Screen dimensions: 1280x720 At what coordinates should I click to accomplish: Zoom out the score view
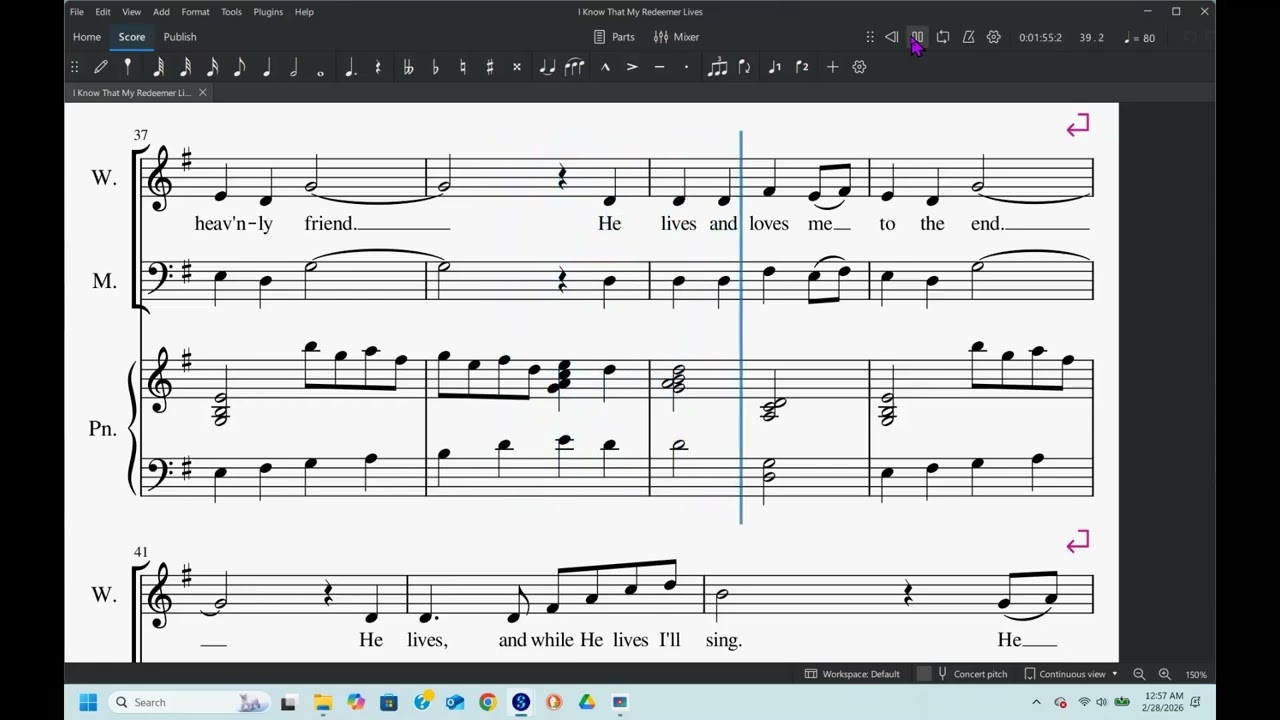[1139, 674]
